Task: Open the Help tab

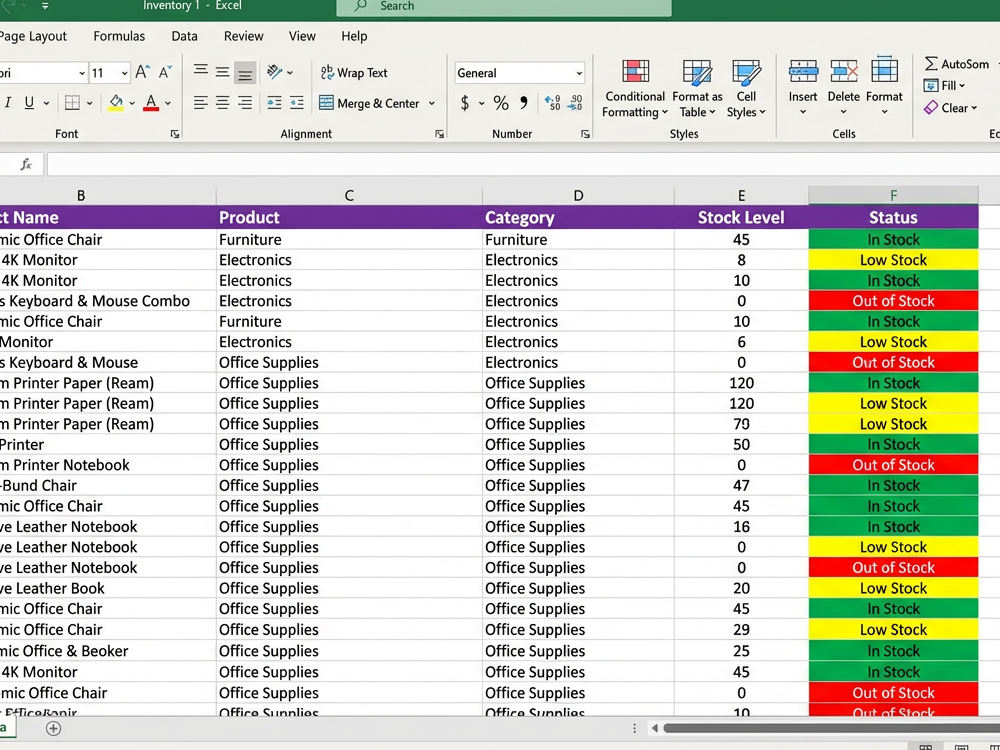Action: point(354,36)
